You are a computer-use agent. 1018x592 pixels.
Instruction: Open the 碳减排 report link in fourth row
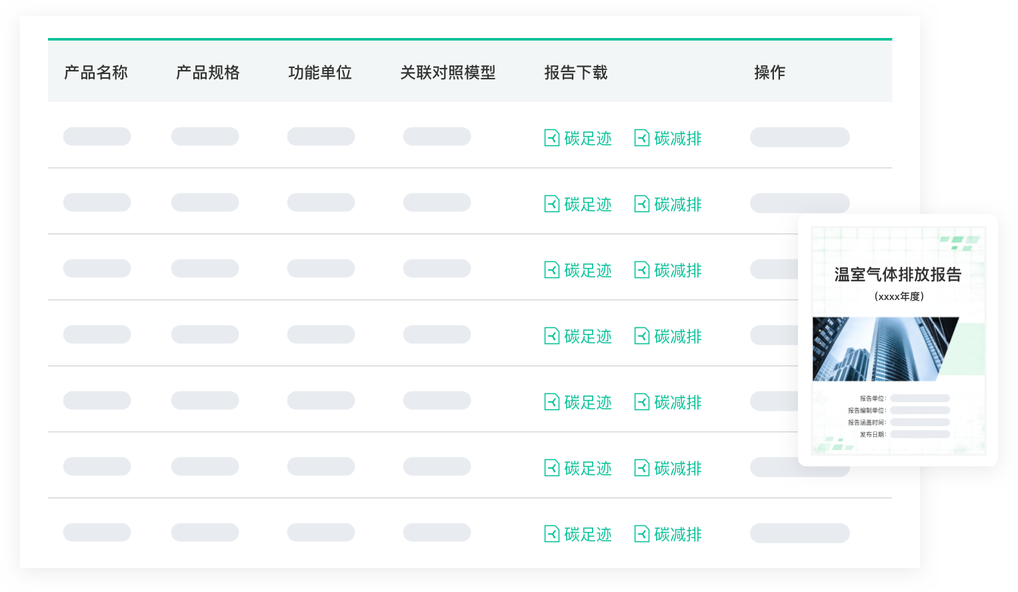[678, 337]
